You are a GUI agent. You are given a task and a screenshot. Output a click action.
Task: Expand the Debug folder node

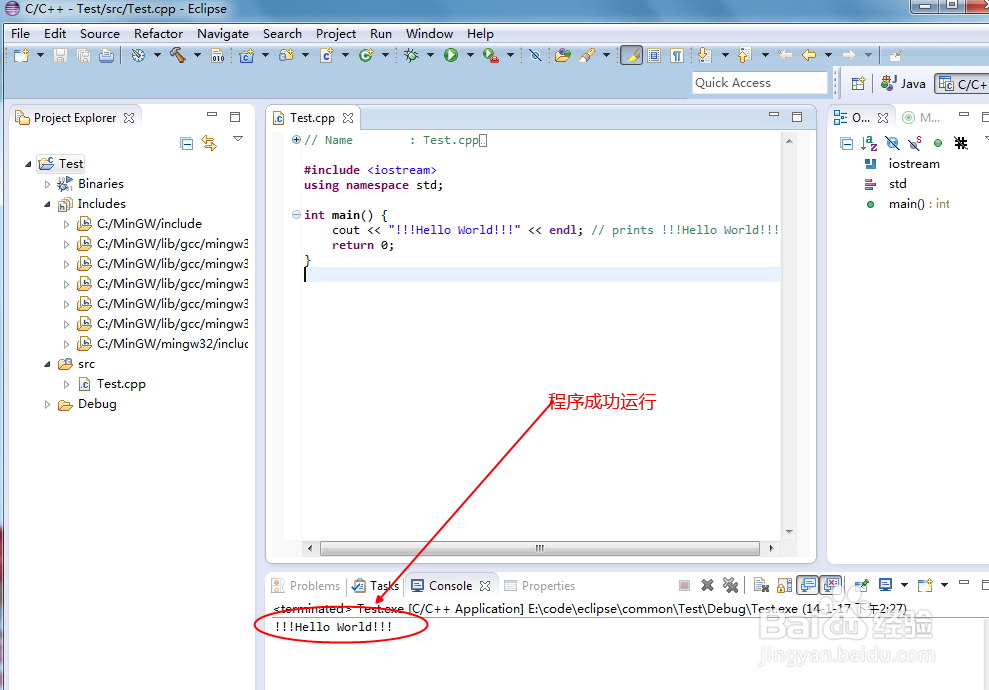click(x=47, y=404)
